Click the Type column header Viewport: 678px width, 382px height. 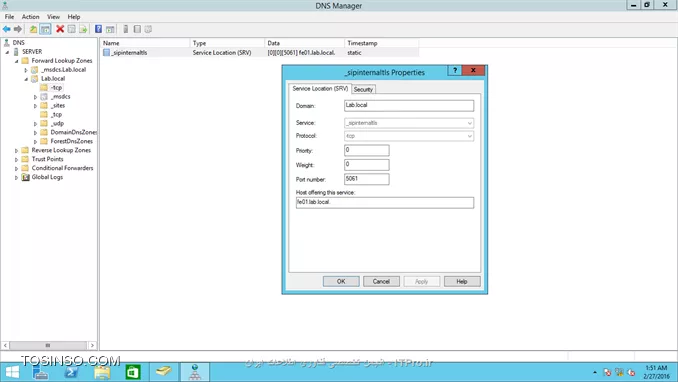tap(227, 43)
